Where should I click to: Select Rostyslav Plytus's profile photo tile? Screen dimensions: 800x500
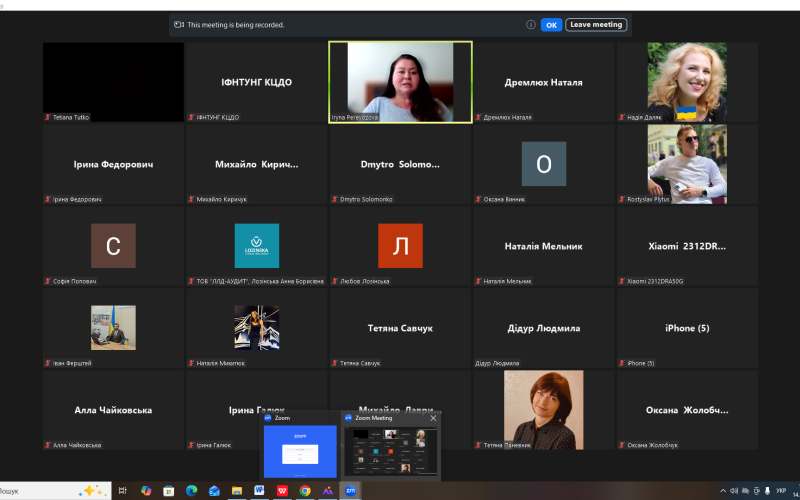coord(687,164)
